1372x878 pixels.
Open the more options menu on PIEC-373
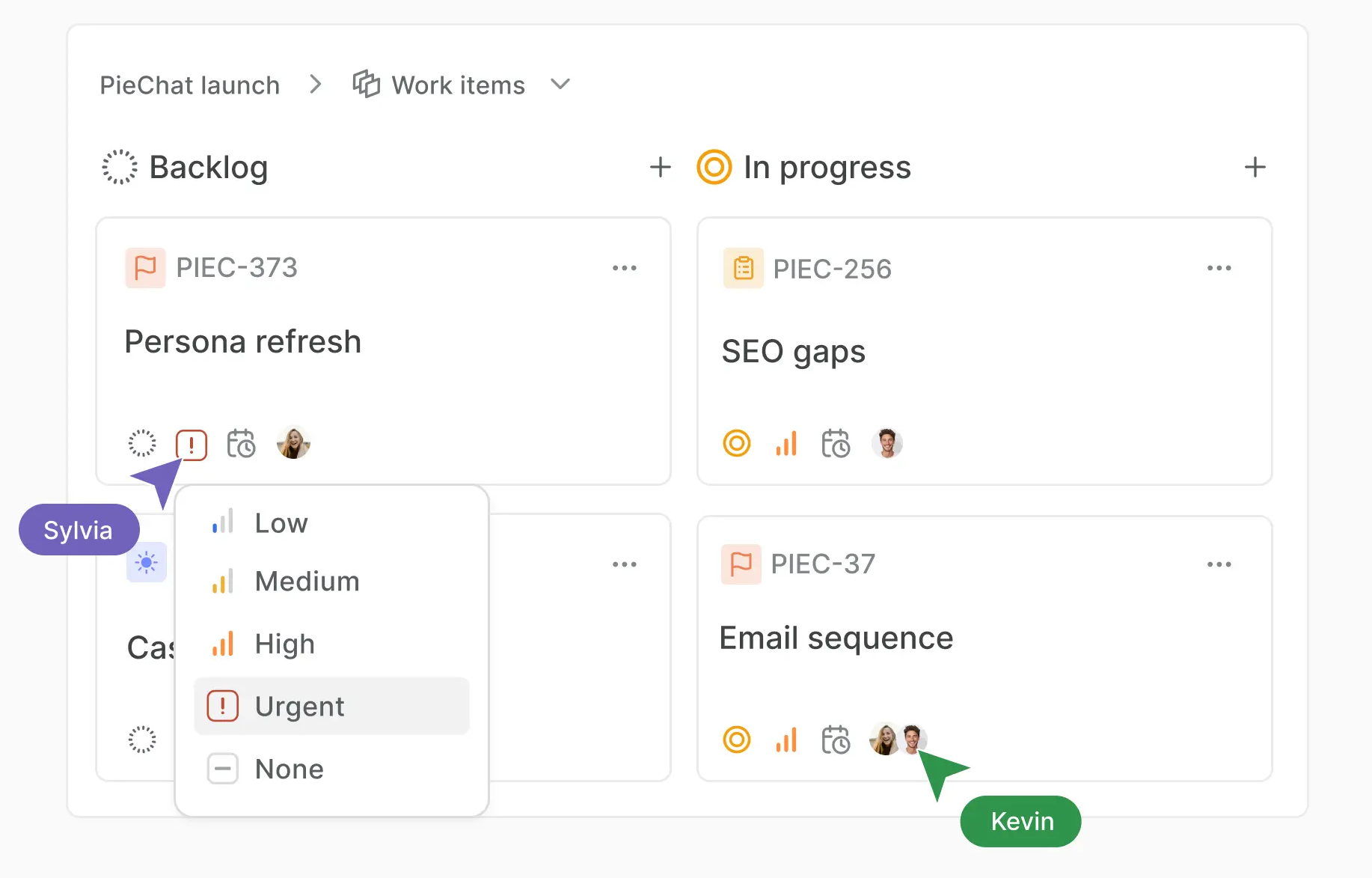click(625, 268)
